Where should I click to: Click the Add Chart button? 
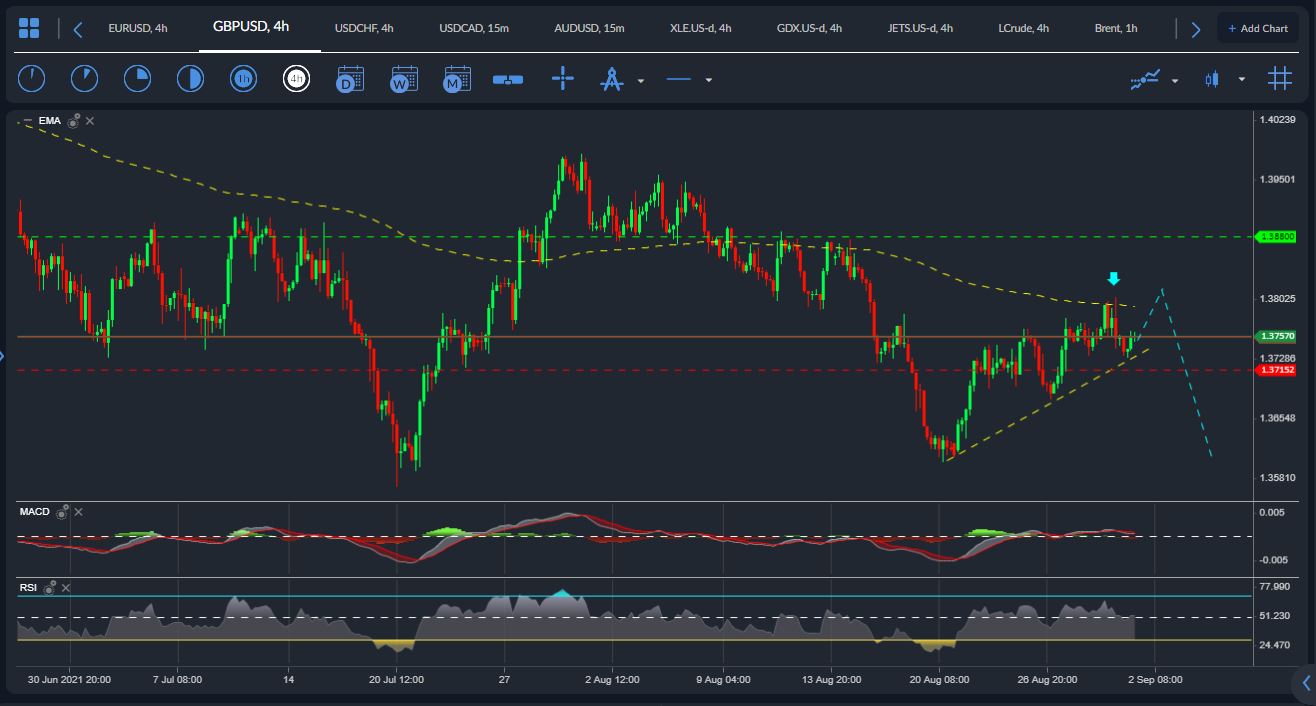[1258, 28]
